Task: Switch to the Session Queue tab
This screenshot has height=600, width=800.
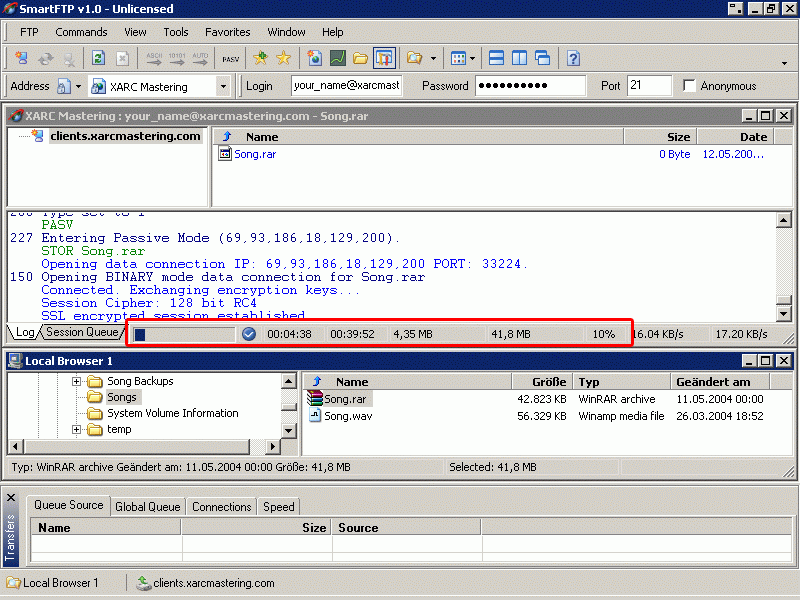Action: pyautogui.click(x=82, y=332)
